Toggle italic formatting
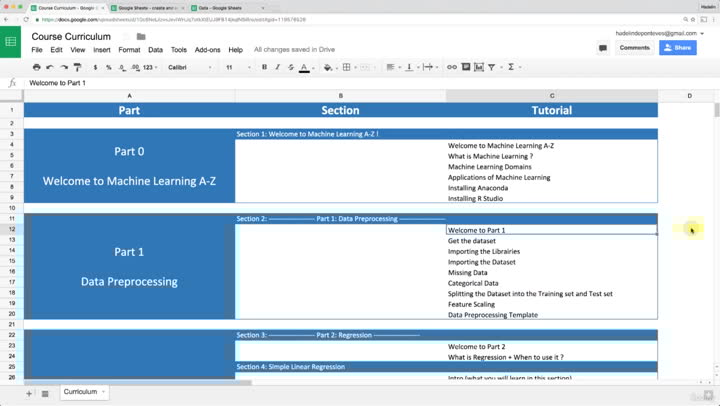 coord(277,67)
